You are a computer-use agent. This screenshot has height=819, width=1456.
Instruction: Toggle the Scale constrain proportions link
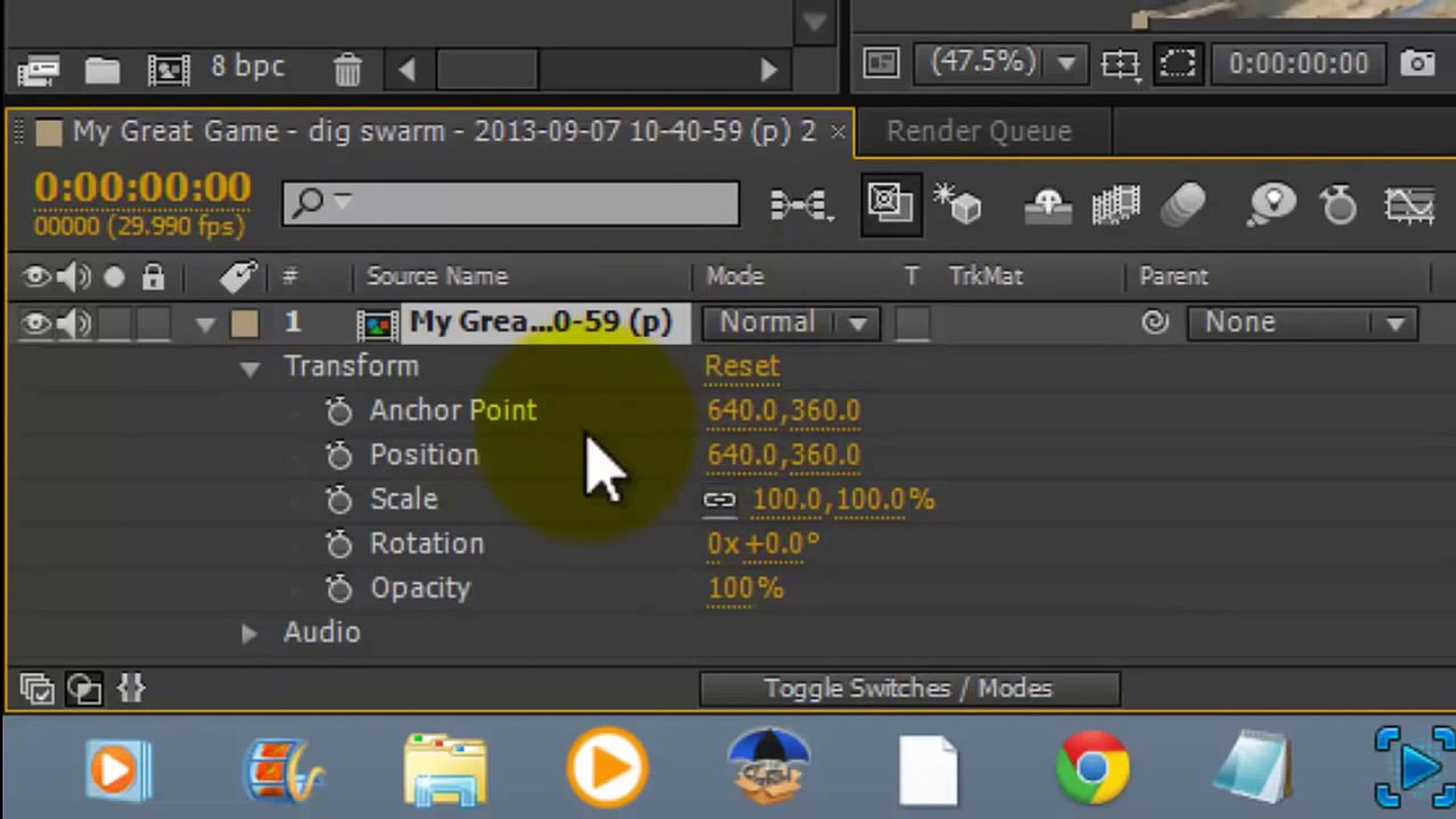click(x=719, y=500)
